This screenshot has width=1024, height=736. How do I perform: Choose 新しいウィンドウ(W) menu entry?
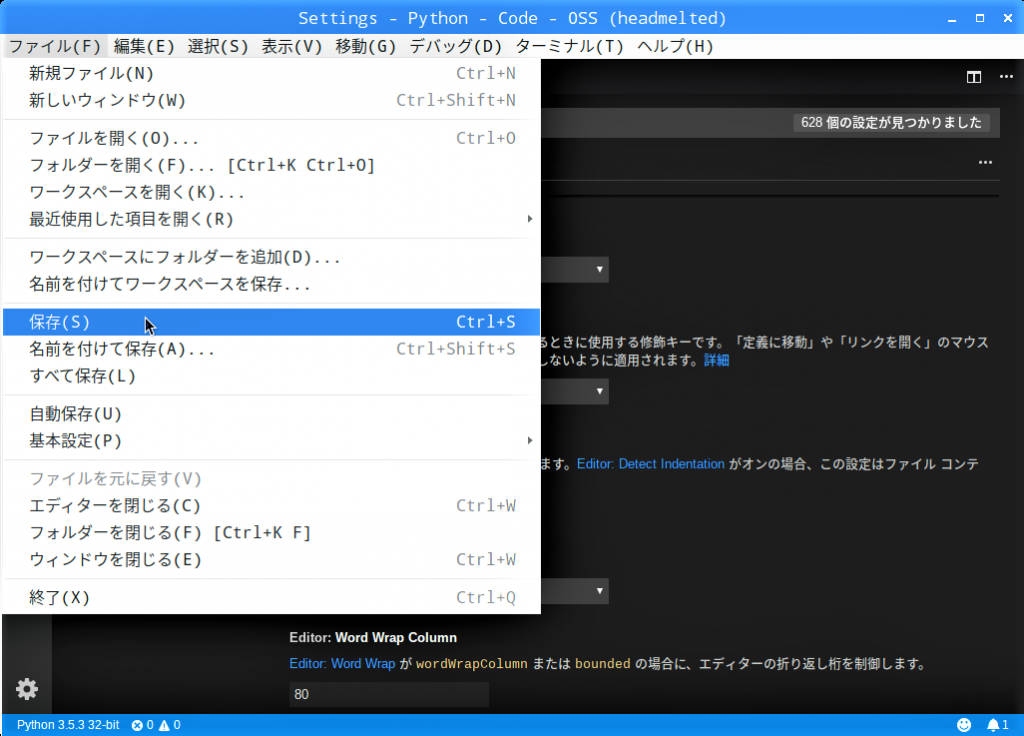(272, 100)
